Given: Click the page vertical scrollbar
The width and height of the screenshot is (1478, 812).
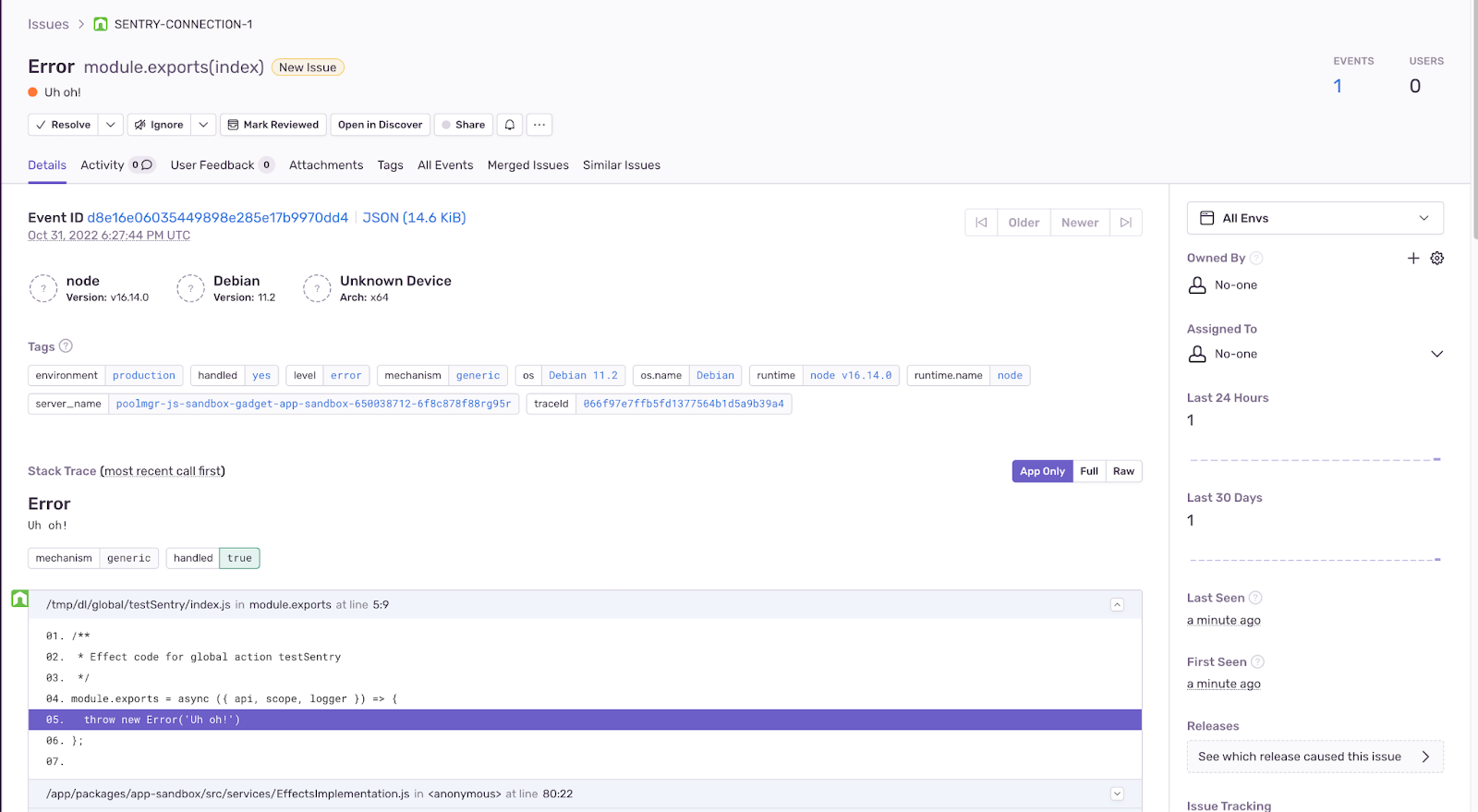Looking at the screenshot, I should (1474, 120).
